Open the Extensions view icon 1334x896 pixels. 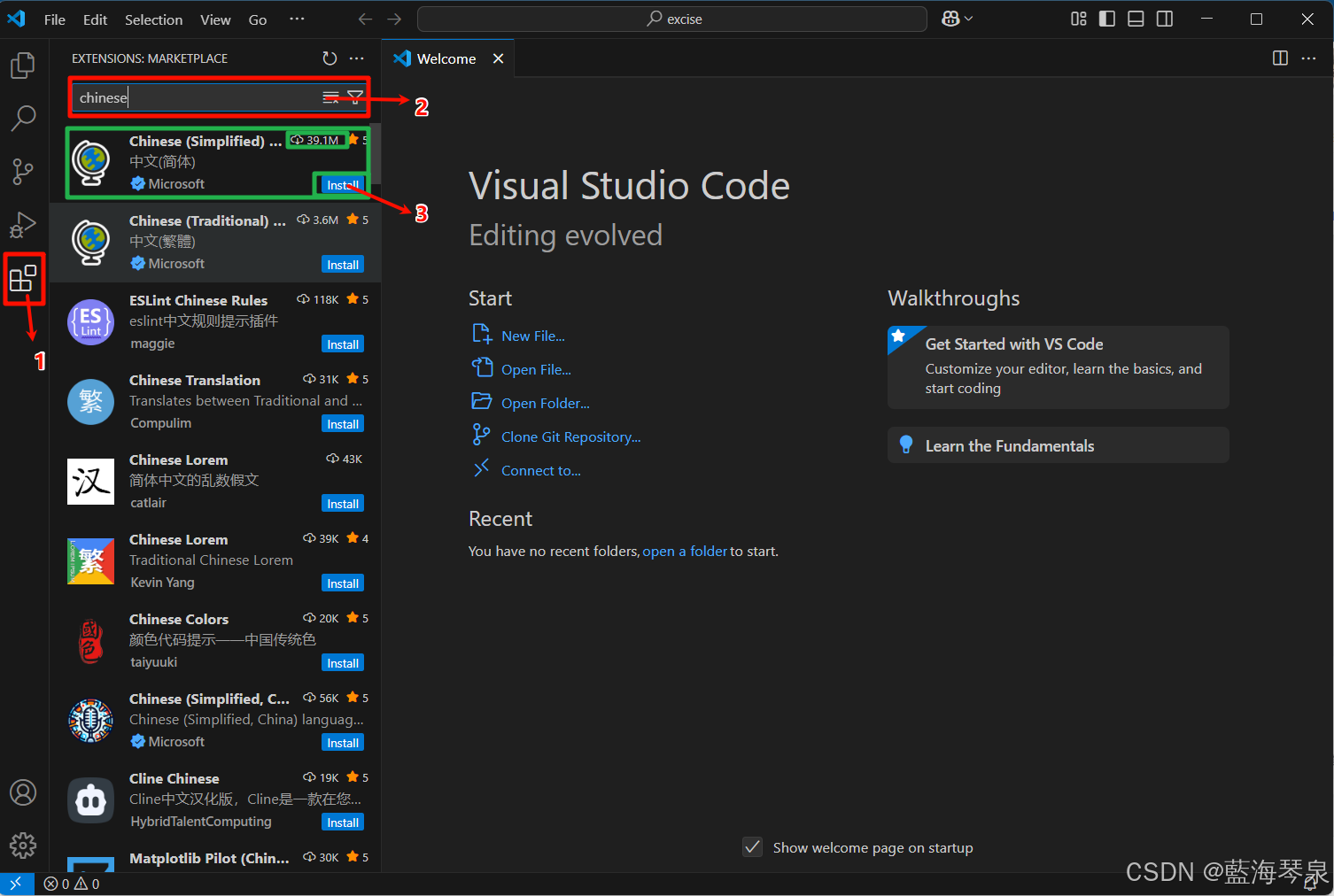pyautogui.click(x=23, y=279)
